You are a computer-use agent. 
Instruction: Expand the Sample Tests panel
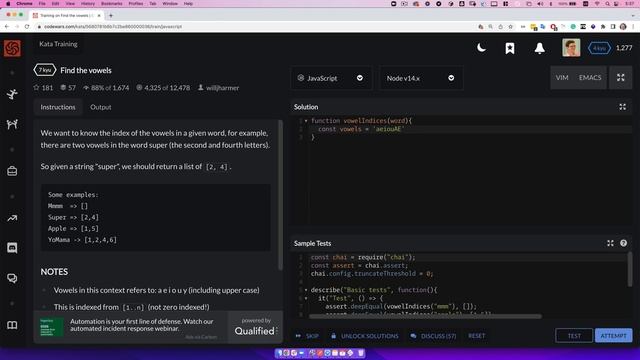click(x=610, y=243)
